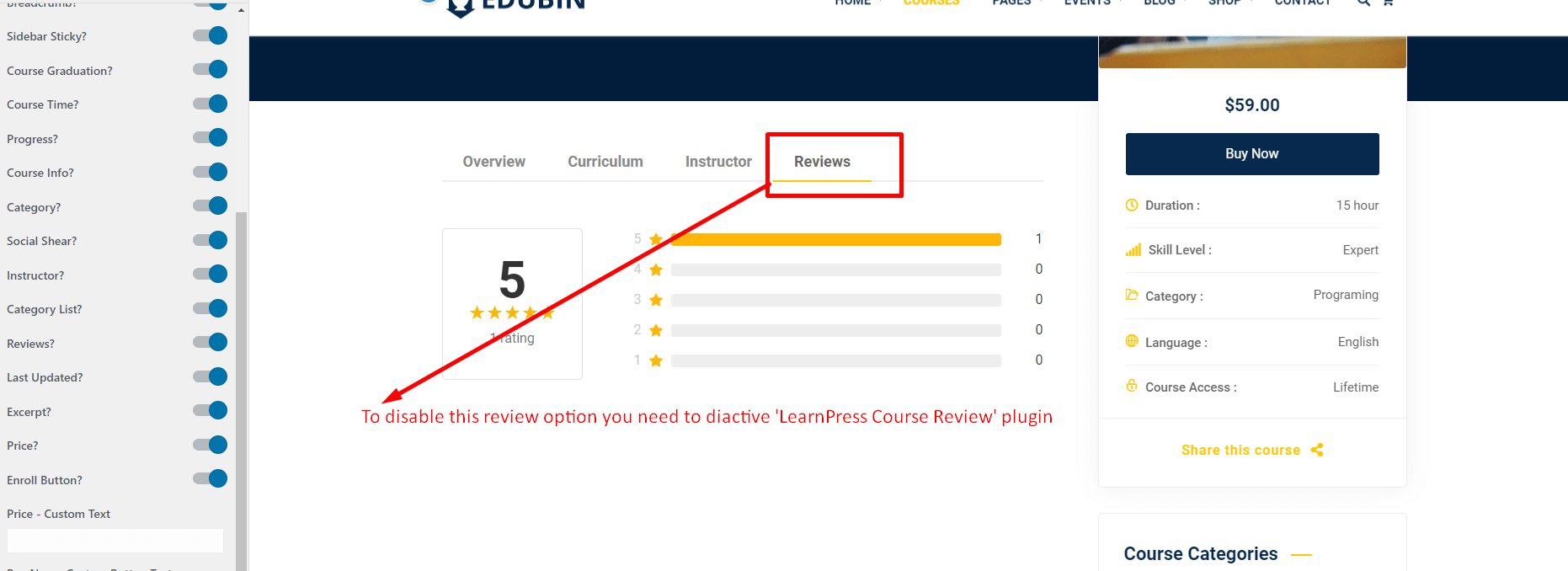The width and height of the screenshot is (1568, 571).
Task: Click the lock icon next to Course Access
Action: pos(1132,386)
